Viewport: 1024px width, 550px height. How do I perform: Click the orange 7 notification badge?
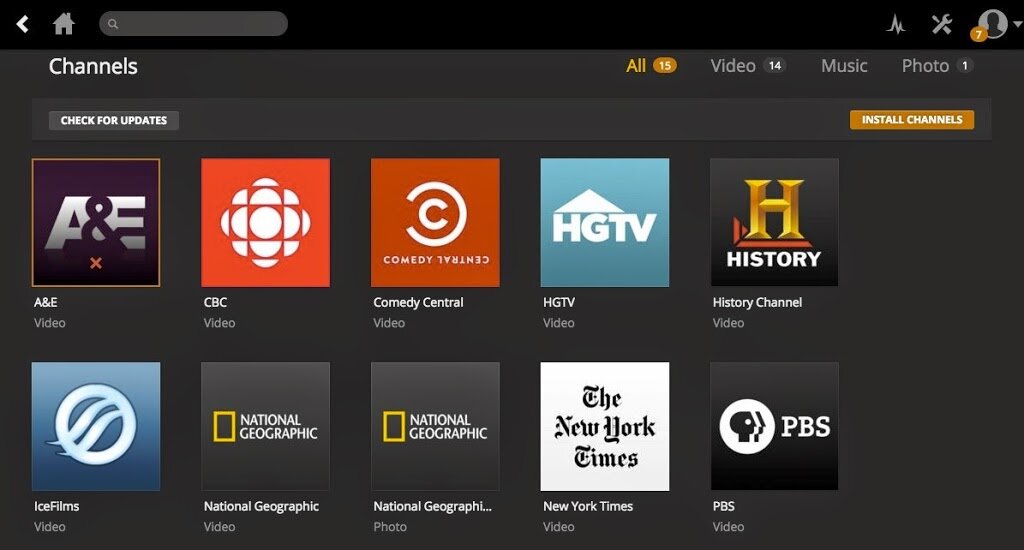[978, 35]
